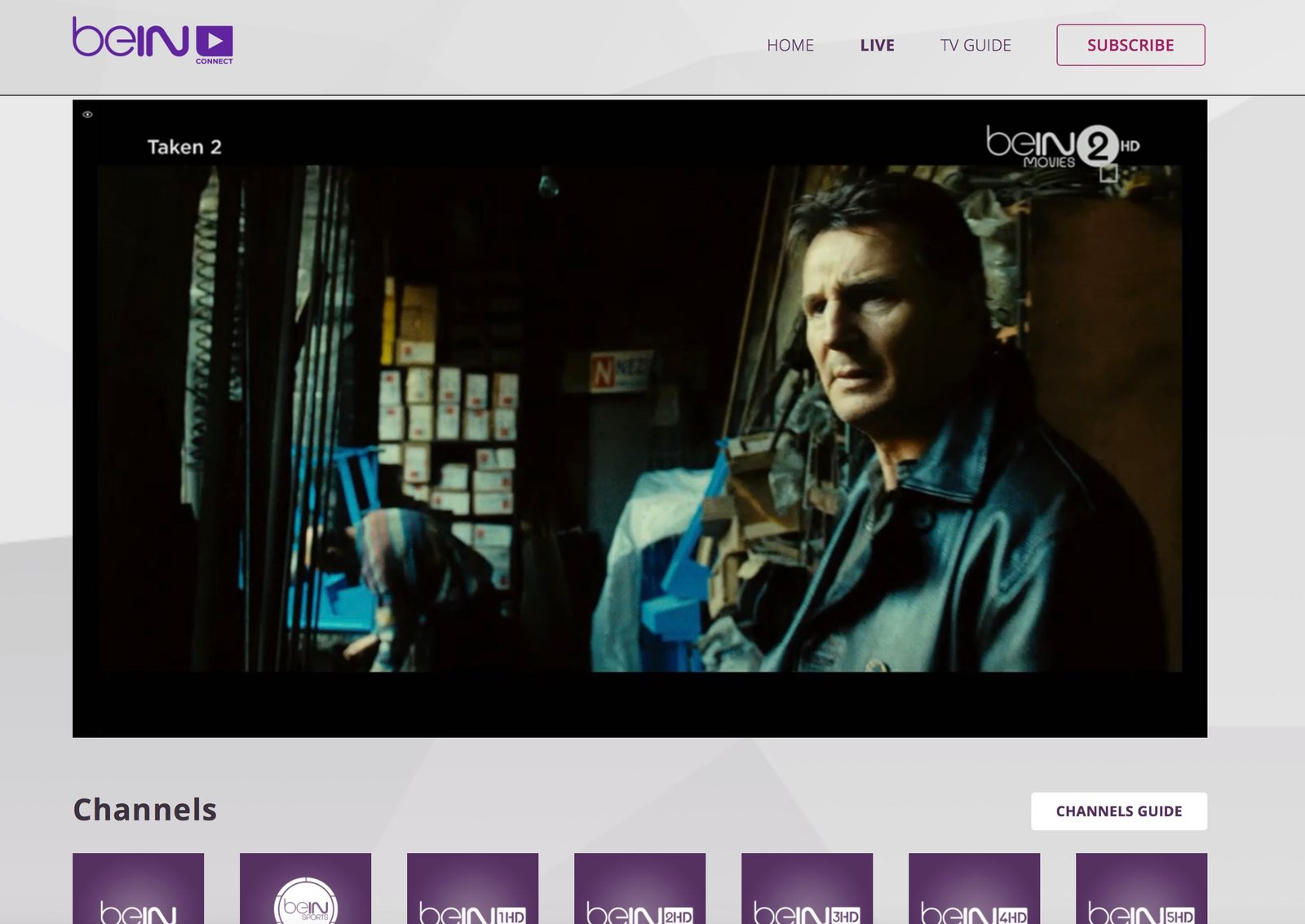Open the CHANNELS GUIDE

[1118, 811]
